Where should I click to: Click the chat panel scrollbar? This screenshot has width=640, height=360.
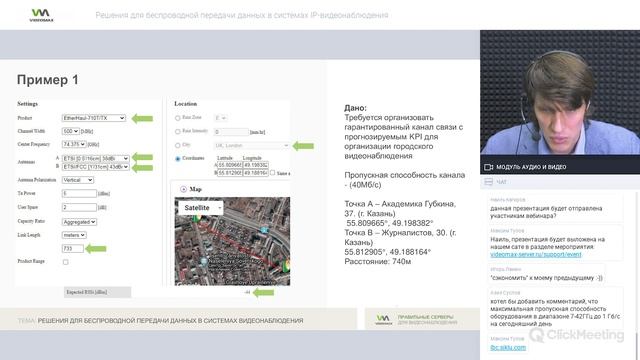637,345
